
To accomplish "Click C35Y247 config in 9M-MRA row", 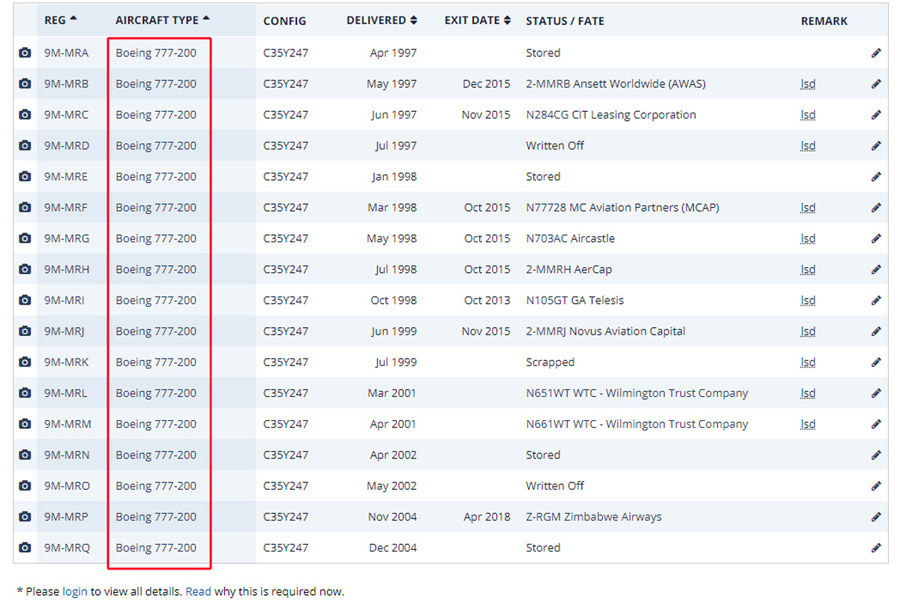I will click(285, 53).
